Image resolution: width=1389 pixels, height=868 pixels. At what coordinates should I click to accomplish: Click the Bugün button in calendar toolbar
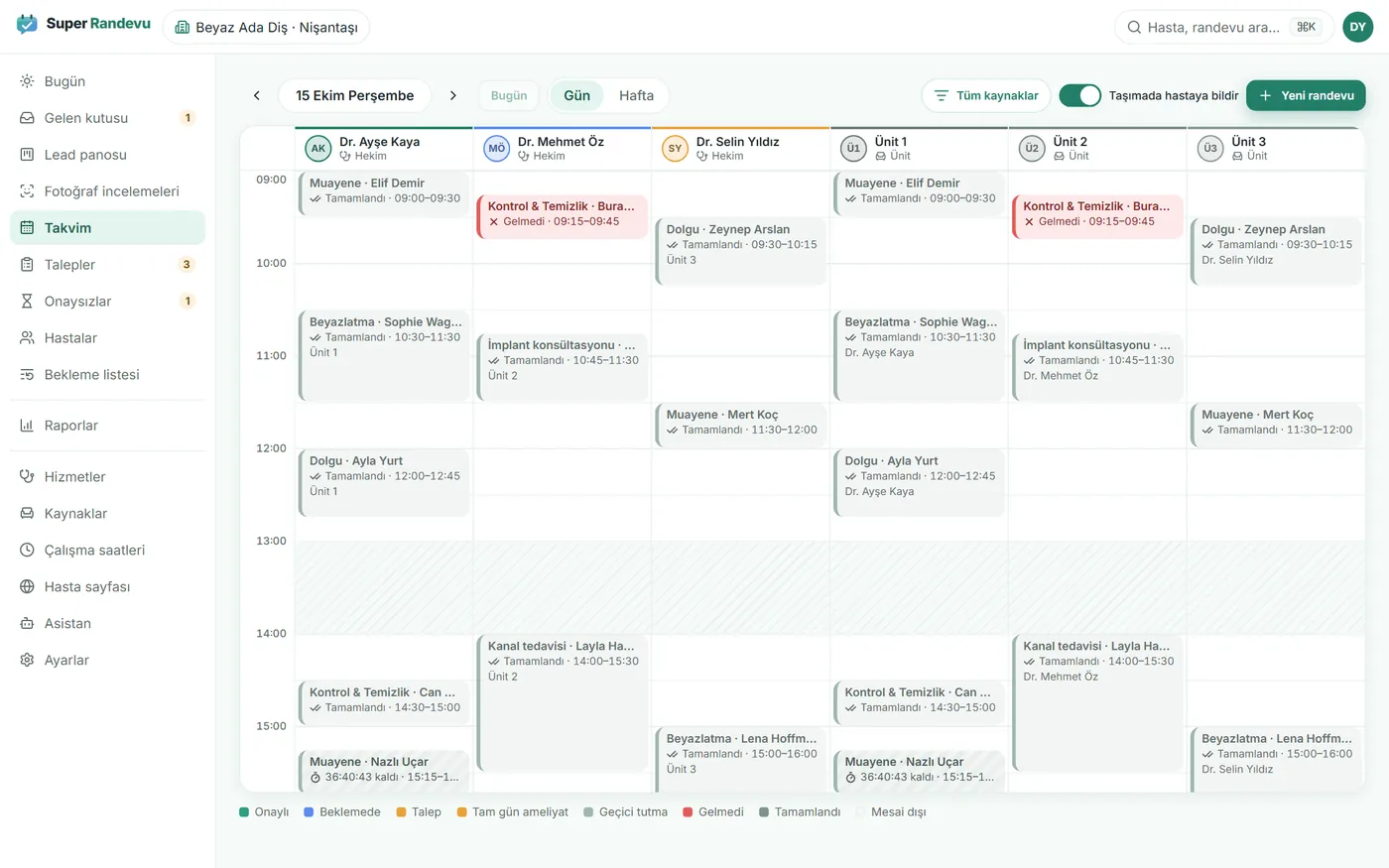[x=509, y=95]
